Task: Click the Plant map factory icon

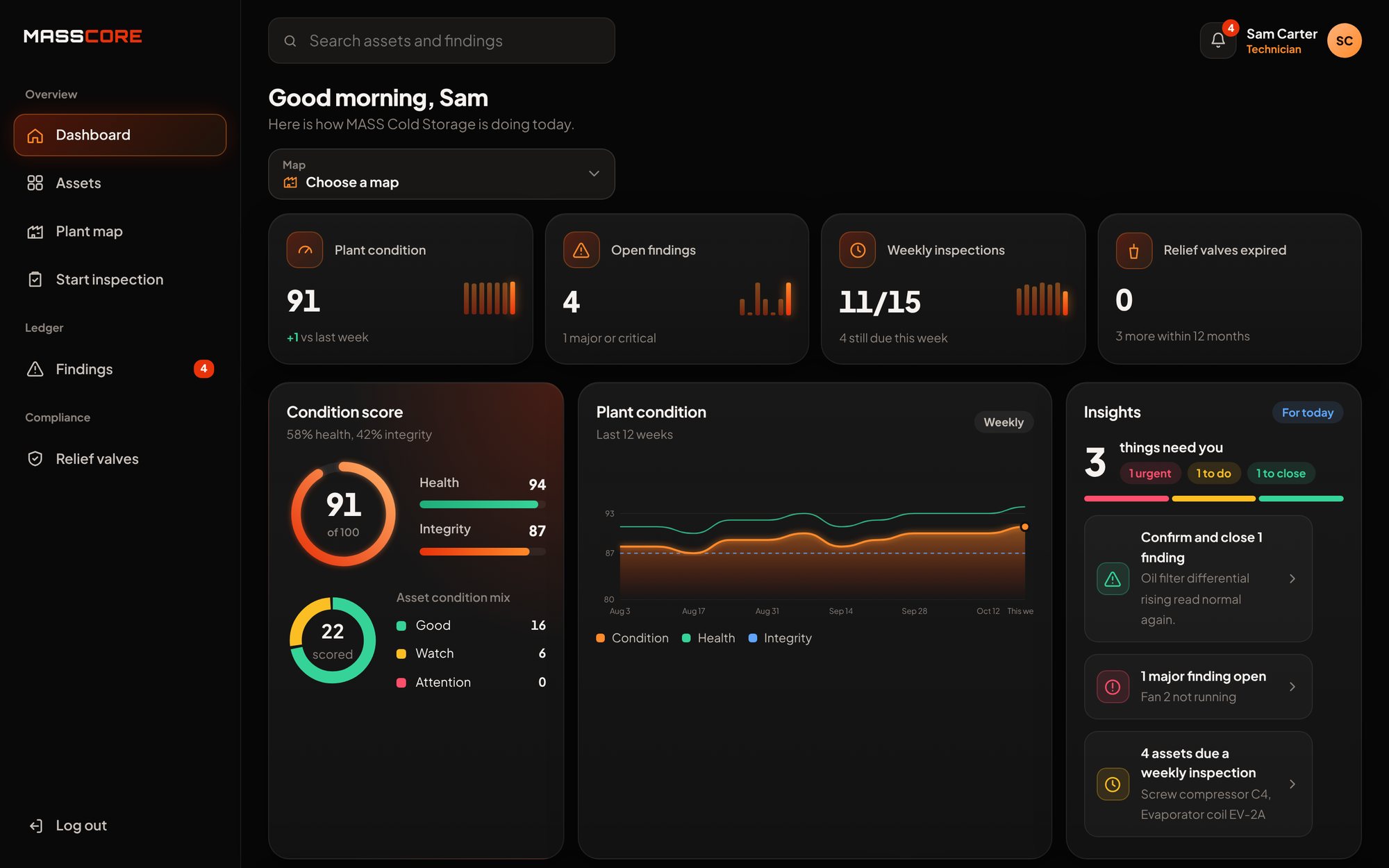Action: click(35, 231)
